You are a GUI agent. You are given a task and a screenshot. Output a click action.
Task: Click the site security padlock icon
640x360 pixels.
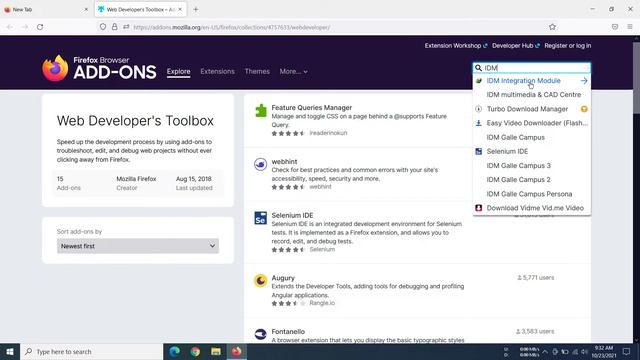click(115, 27)
